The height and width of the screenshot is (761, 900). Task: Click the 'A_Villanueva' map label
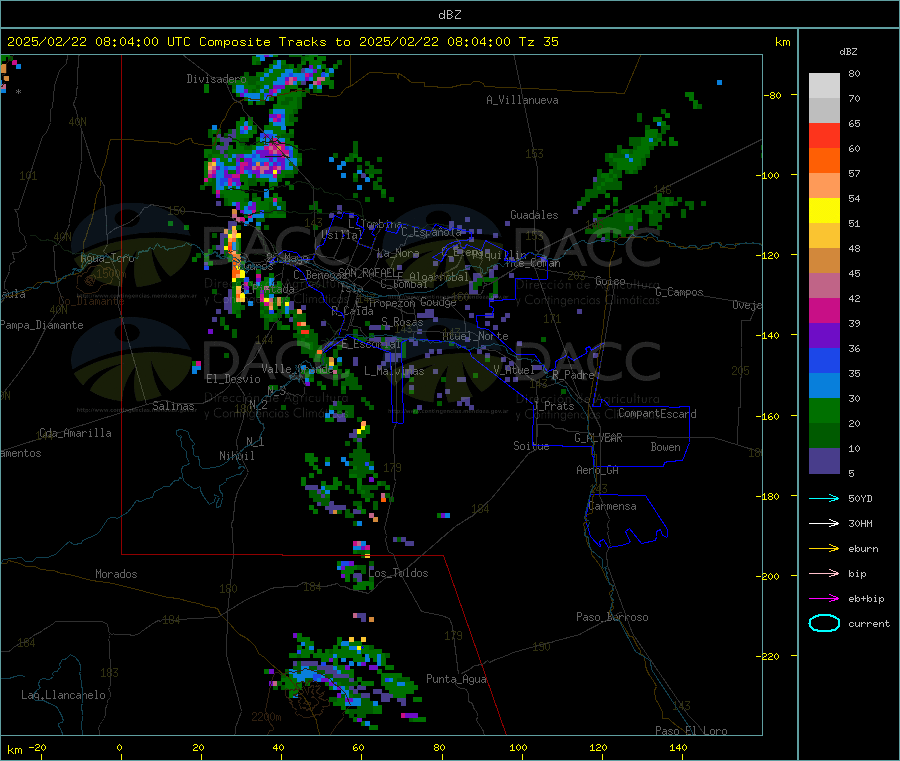tap(522, 100)
